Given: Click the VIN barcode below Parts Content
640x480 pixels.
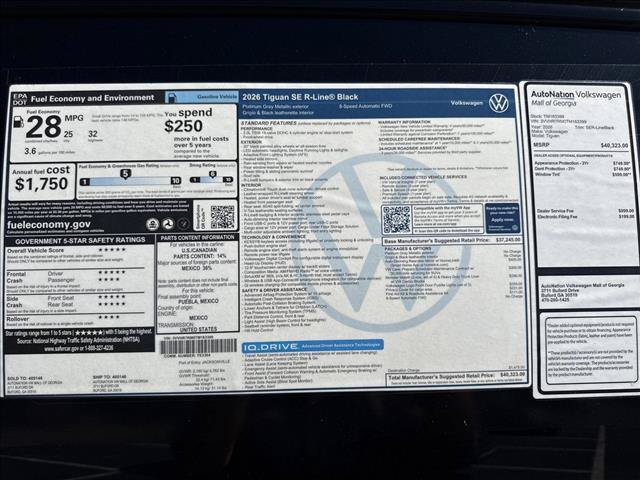Looking at the screenshot, I should click(x=198, y=347).
